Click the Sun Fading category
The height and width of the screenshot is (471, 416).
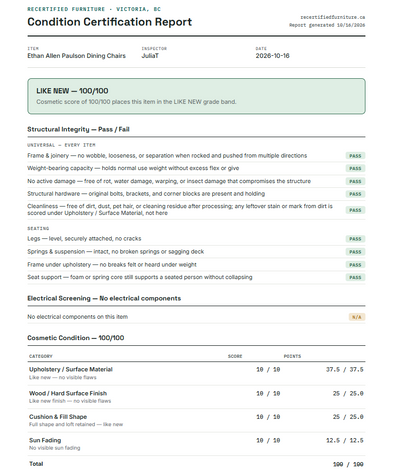tap(45, 440)
